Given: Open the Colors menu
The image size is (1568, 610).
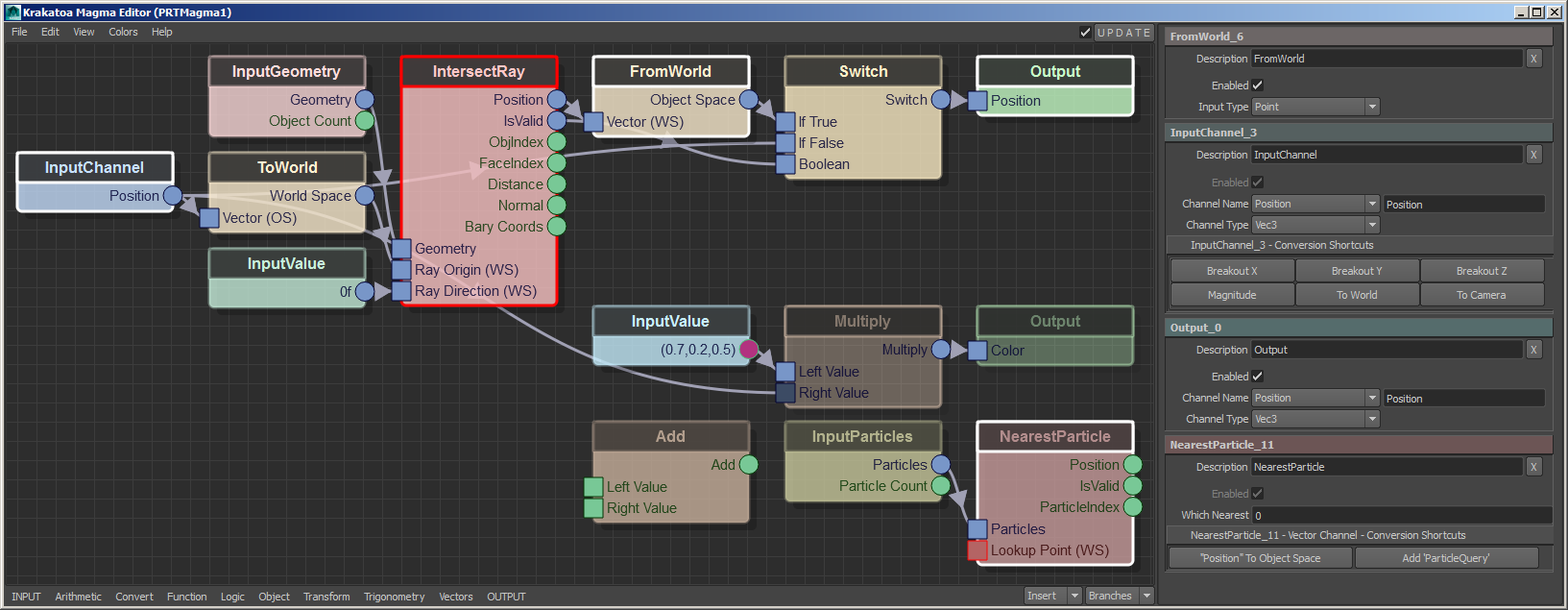Looking at the screenshot, I should [x=123, y=32].
